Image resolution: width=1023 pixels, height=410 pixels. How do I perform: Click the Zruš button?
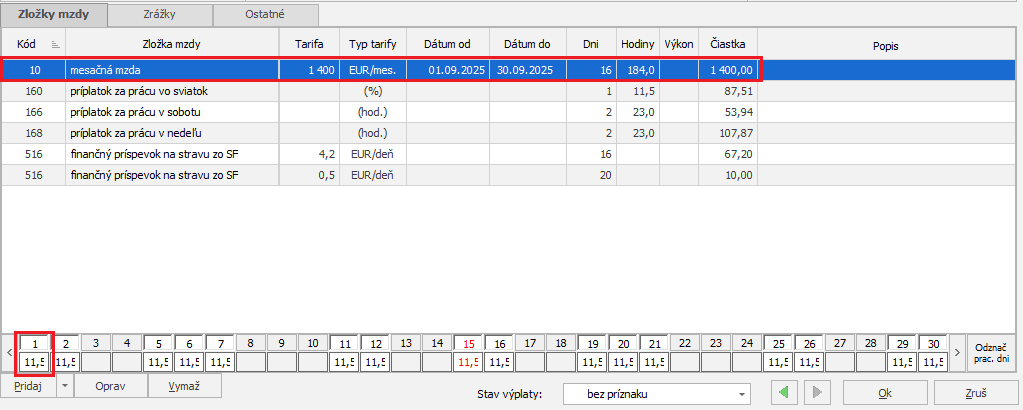pos(976,393)
